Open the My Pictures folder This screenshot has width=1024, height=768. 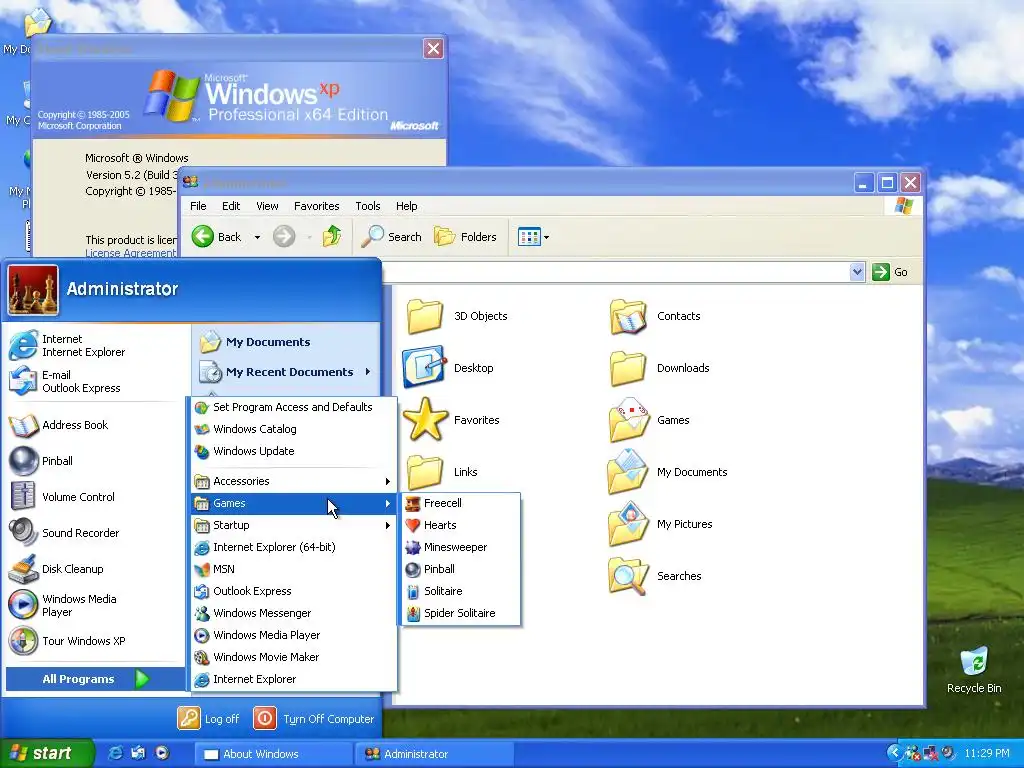(660, 524)
